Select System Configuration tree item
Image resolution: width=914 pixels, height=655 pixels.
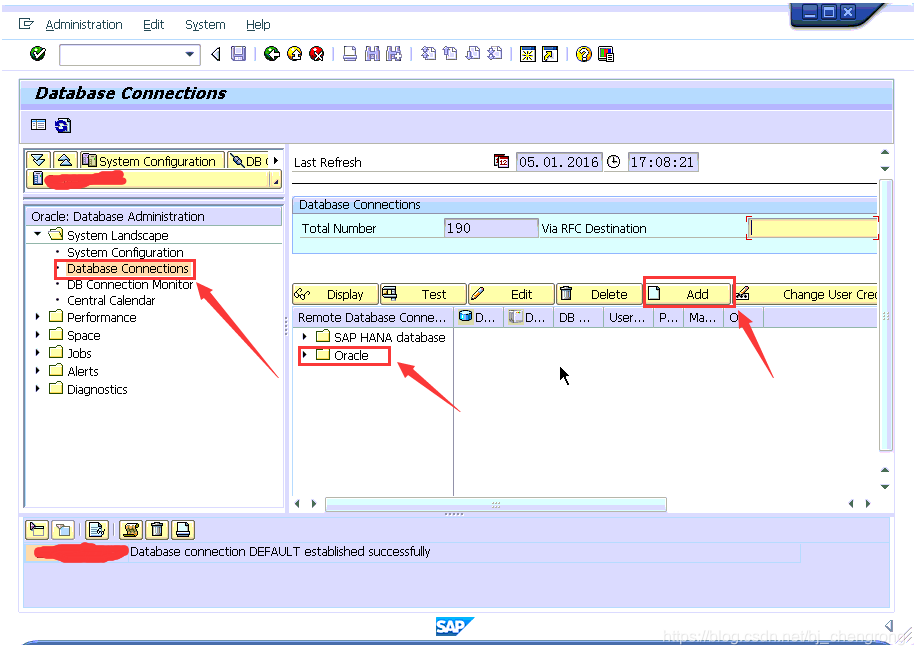125,252
